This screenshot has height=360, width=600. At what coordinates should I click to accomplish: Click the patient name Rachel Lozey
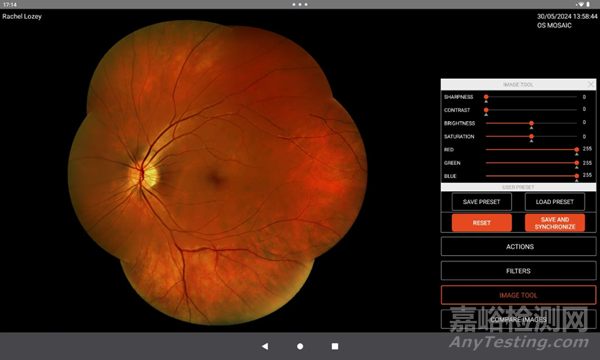tap(22, 16)
